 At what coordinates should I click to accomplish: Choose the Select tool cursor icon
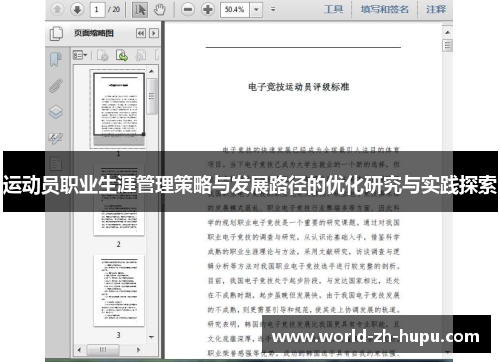140,10
